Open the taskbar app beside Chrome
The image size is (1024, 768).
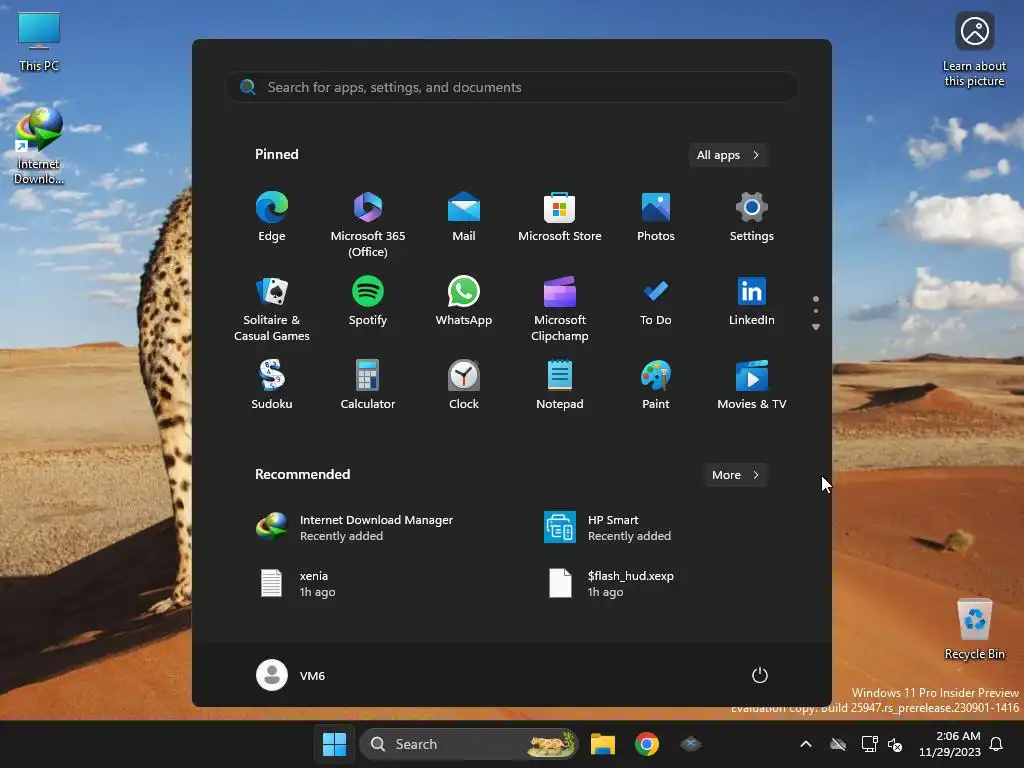pyautogui.click(x=690, y=744)
